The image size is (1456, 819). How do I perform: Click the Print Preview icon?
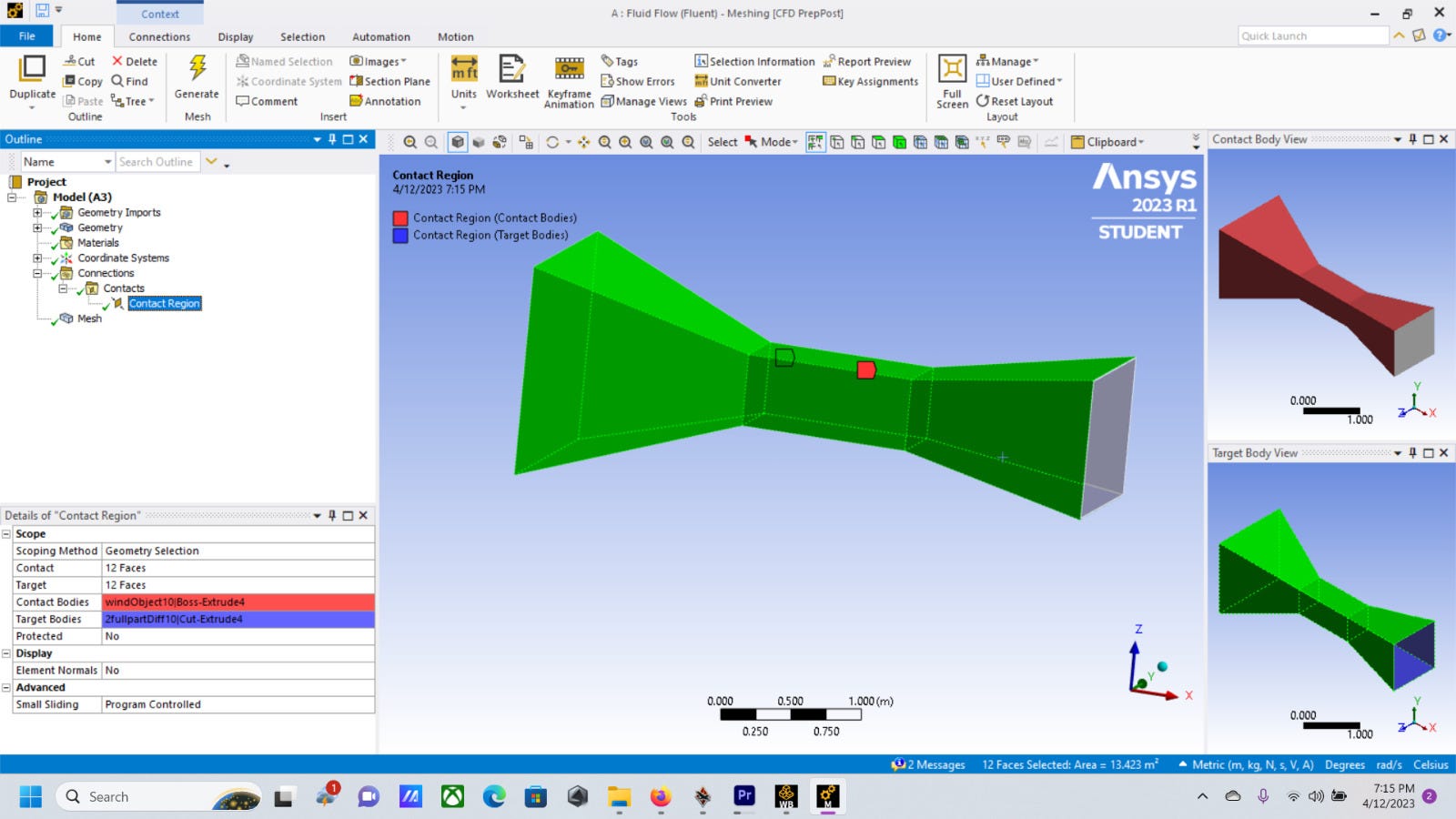(x=701, y=101)
